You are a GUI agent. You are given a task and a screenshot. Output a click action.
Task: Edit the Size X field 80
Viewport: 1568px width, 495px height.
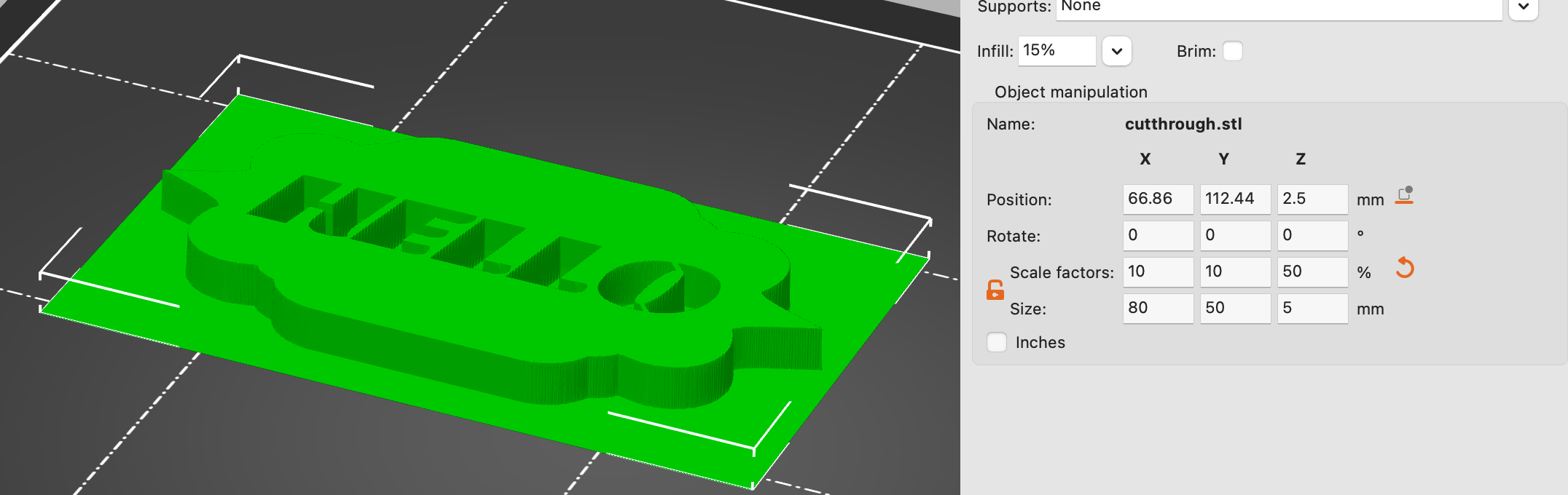(1159, 308)
